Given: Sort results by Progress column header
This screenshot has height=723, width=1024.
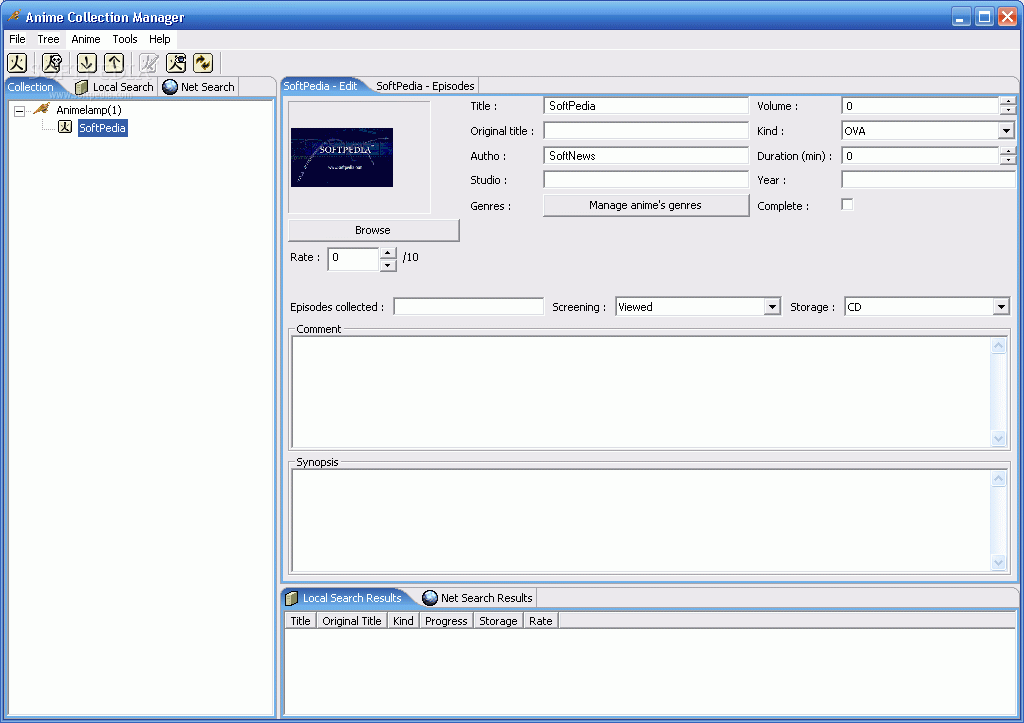Looking at the screenshot, I should 446,621.
